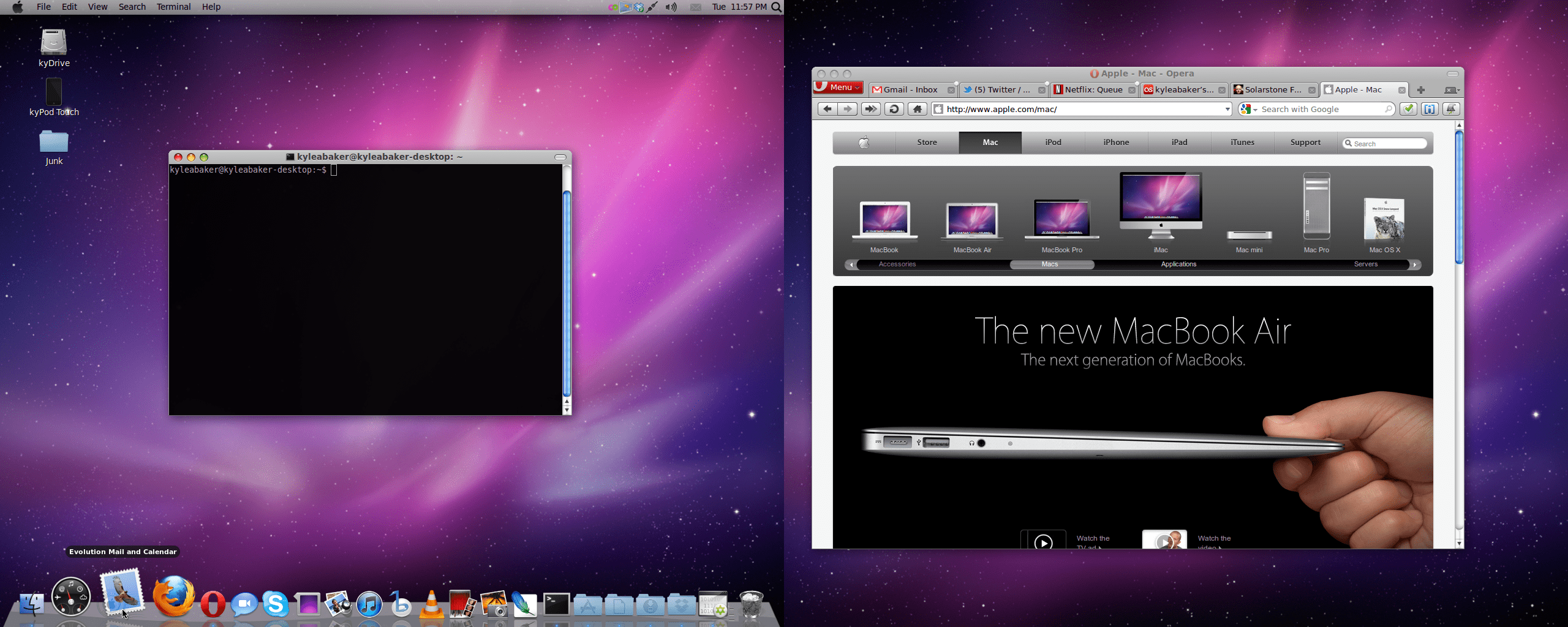Open Skype from the dock
This screenshot has width=1568, height=627.
click(x=276, y=604)
